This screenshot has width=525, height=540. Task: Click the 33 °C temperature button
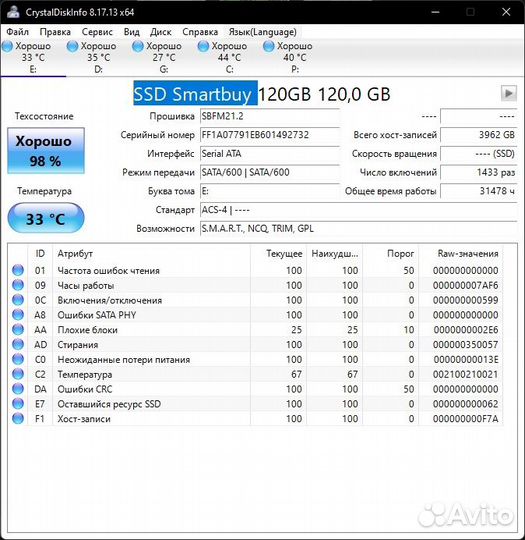coord(46,218)
